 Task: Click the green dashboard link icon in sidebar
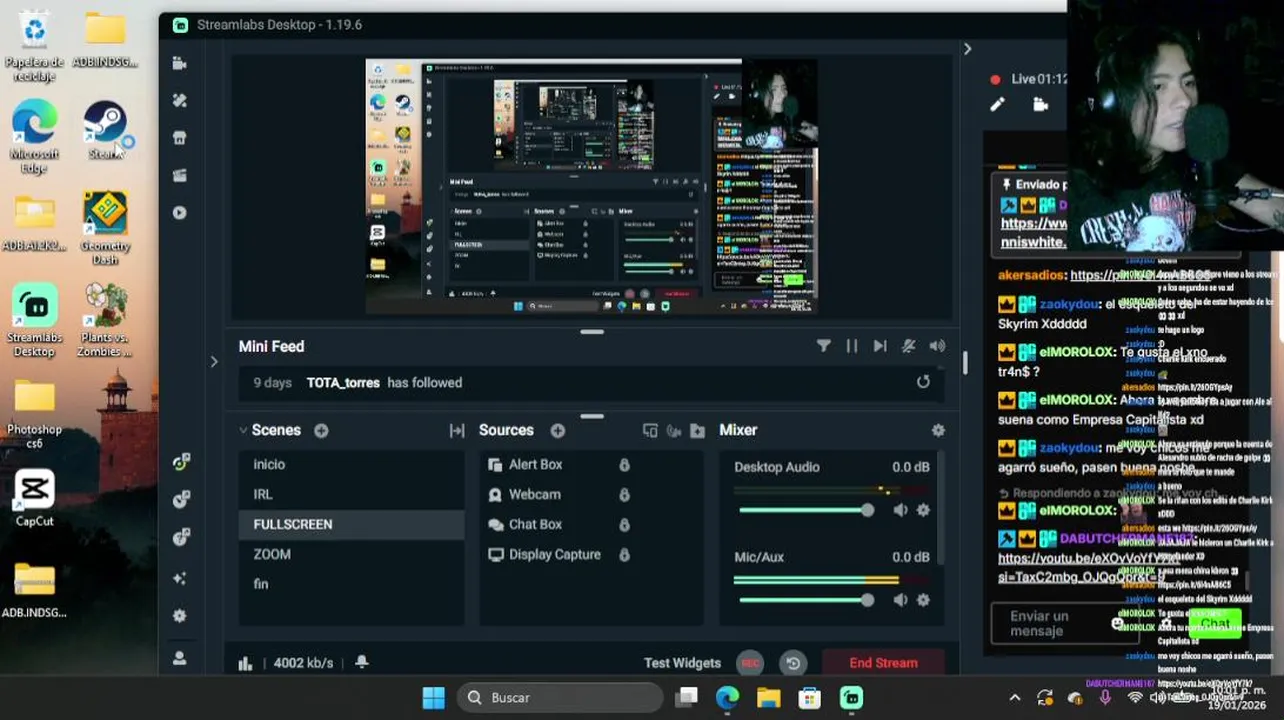tap(180, 462)
